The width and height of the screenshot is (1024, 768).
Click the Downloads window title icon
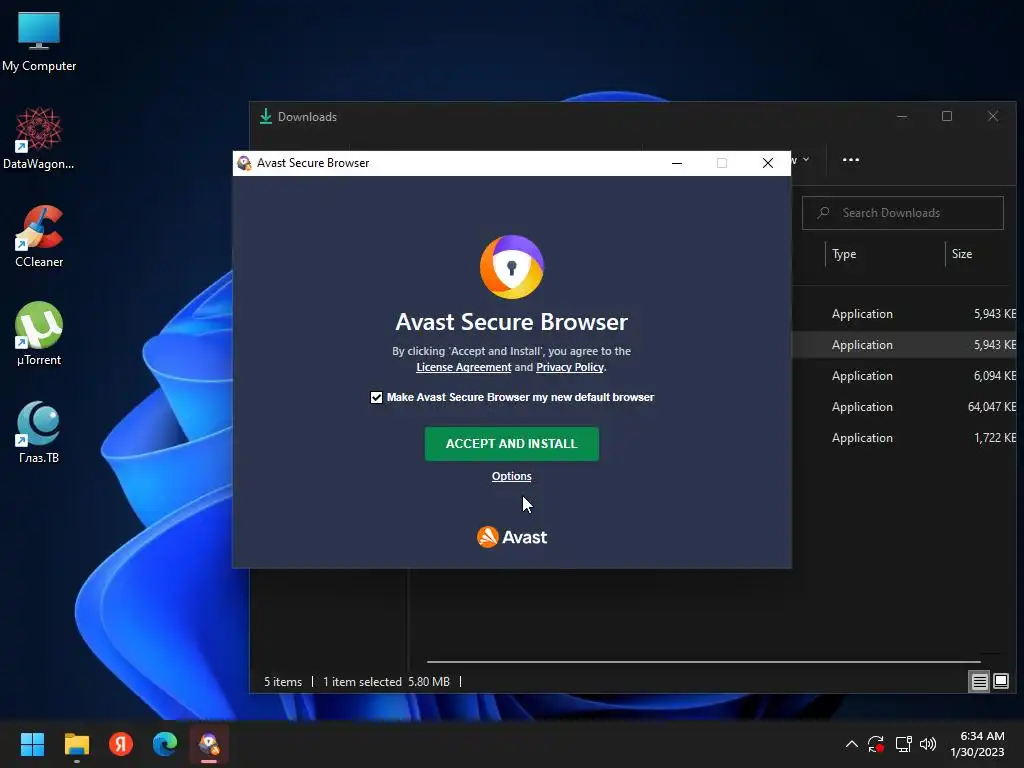266,116
